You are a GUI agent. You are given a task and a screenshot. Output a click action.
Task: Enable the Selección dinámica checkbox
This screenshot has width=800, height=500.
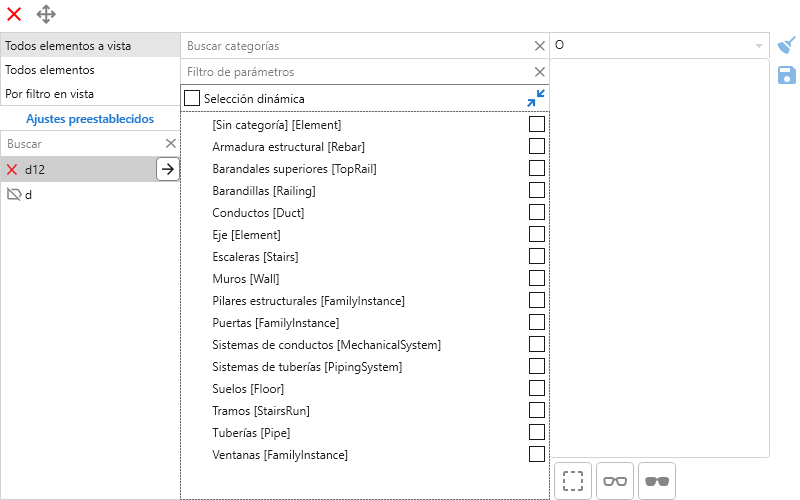pyautogui.click(x=192, y=98)
